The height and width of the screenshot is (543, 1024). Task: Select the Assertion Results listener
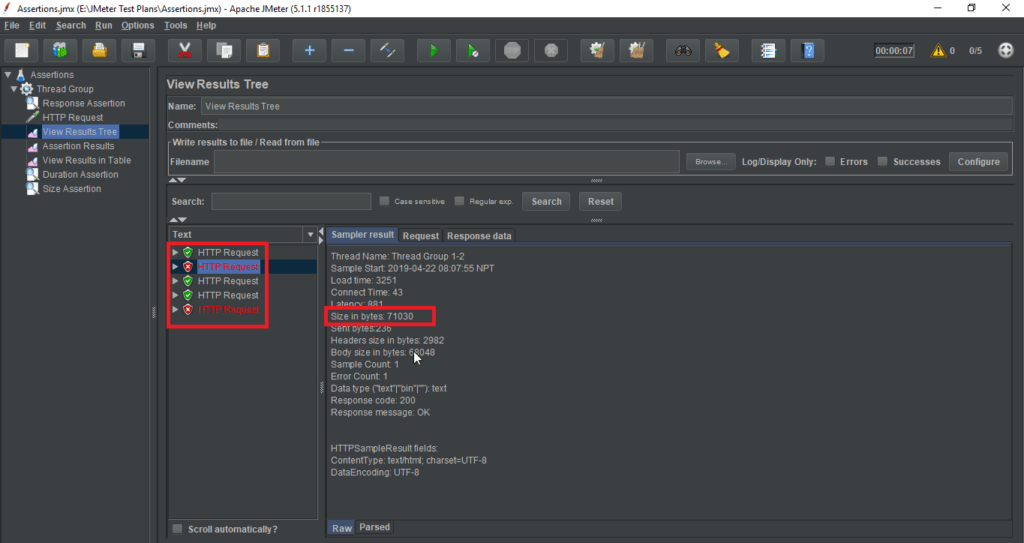pyautogui.click(x=78, y=146)
